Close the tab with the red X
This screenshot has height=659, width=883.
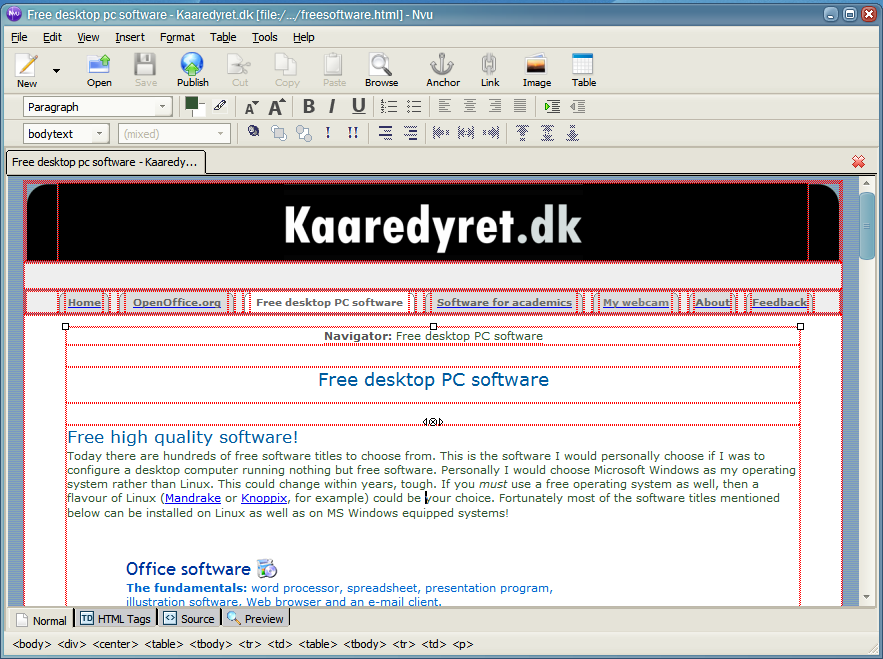click(x=858, y=162)
